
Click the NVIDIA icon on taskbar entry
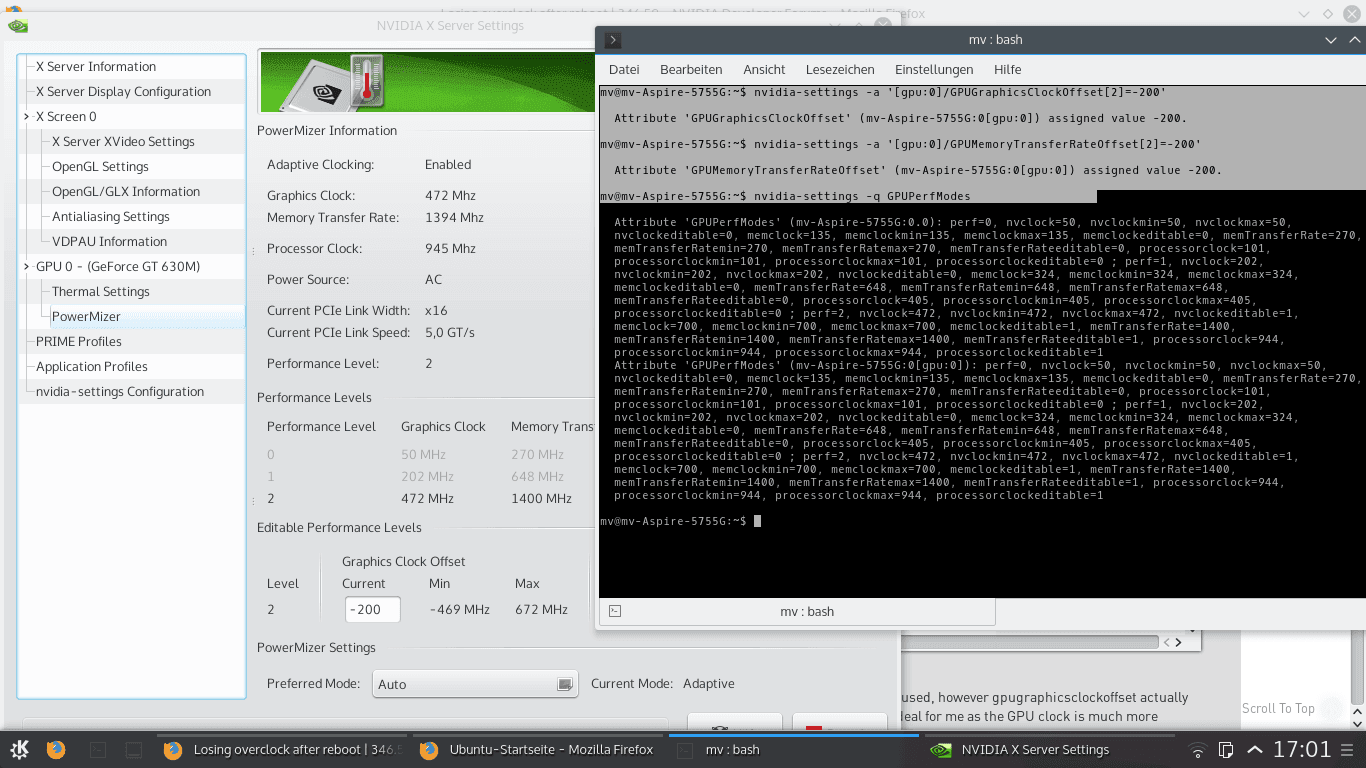pyautogui.click(x=940, y=749)
